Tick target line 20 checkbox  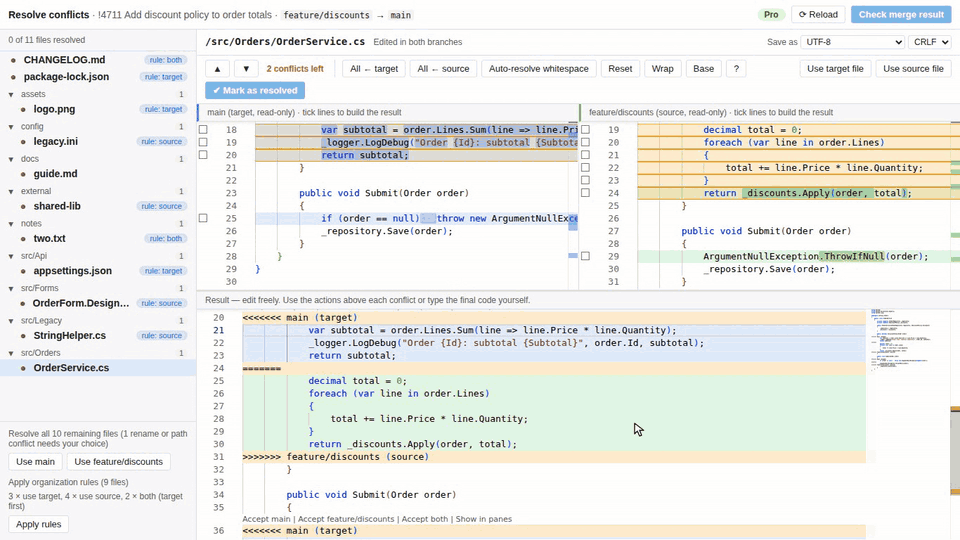(203, 155)
